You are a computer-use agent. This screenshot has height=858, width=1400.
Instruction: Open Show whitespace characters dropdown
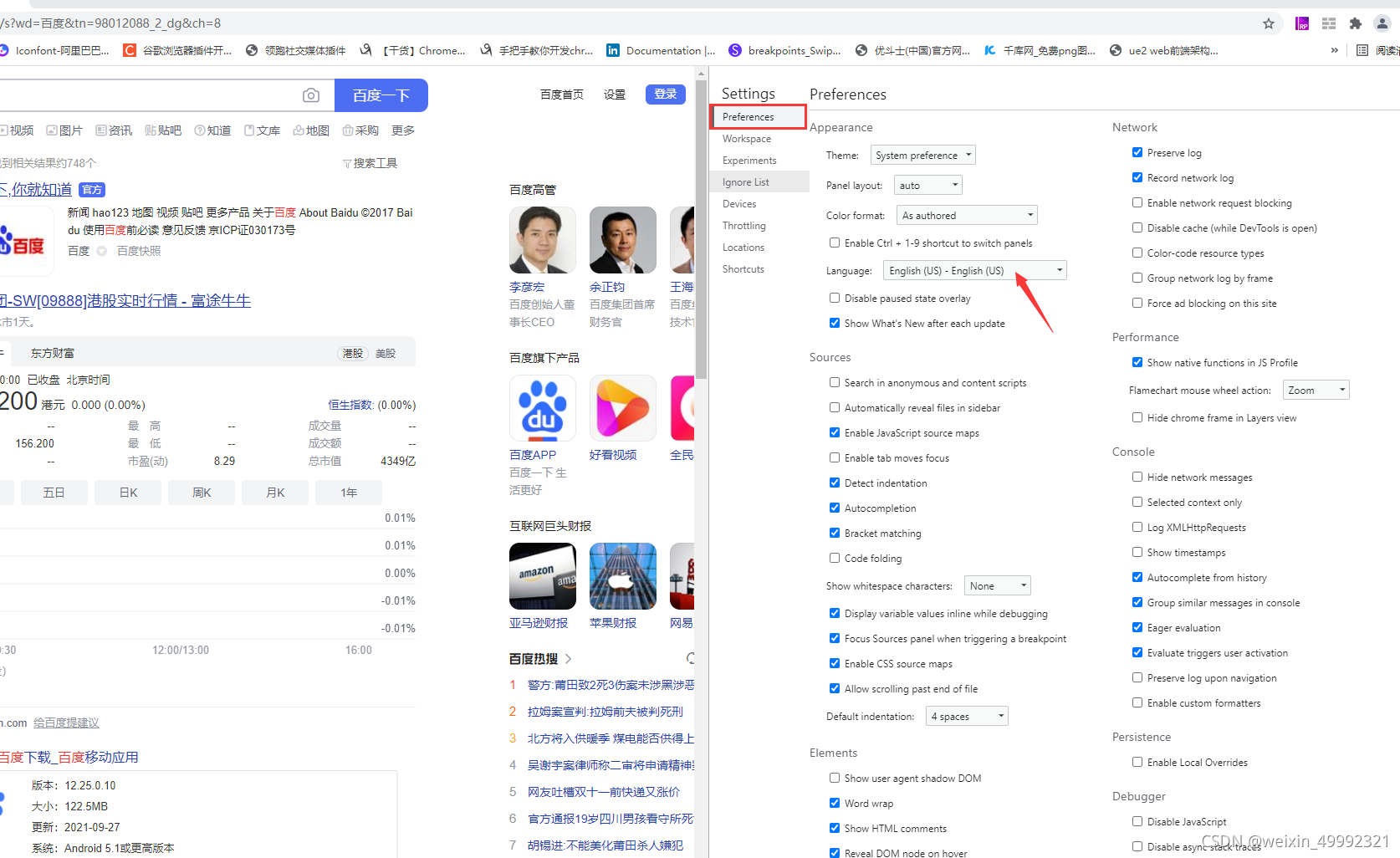[x=998, y=585]
